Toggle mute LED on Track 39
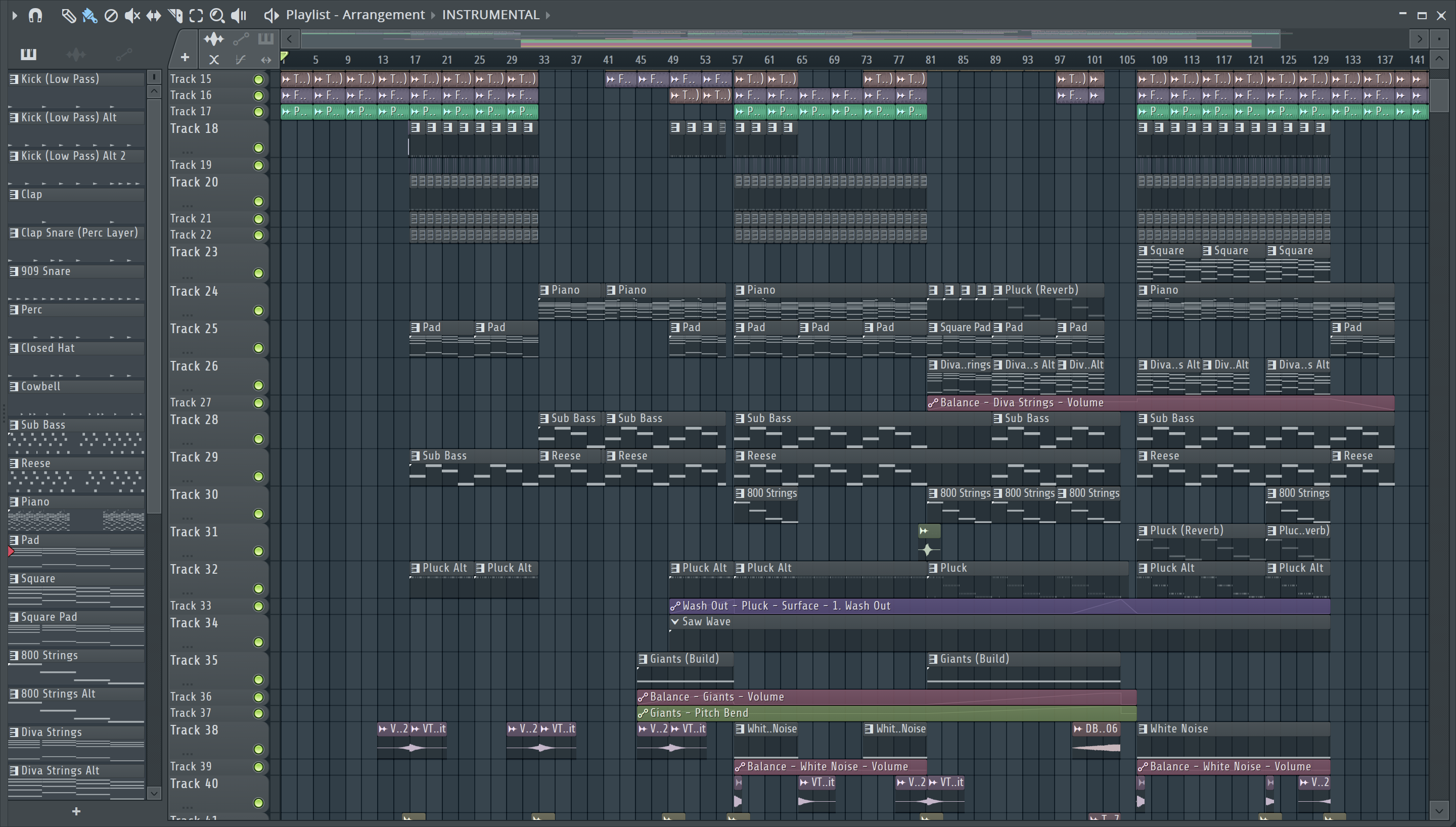Viewport: 1456px width, 827px height. click(x=258, y=767)
